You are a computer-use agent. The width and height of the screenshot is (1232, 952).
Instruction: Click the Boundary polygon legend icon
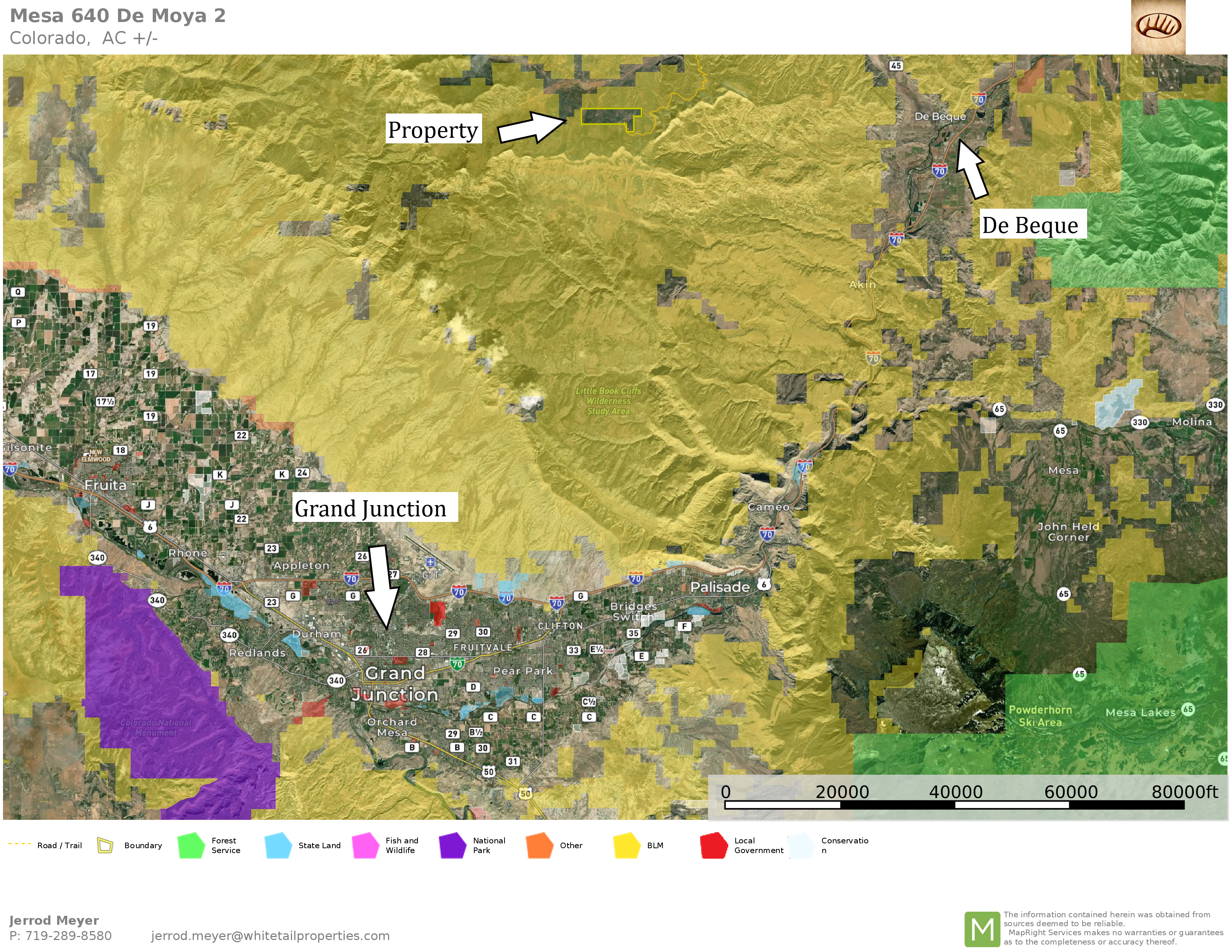(x=105, y=845)
